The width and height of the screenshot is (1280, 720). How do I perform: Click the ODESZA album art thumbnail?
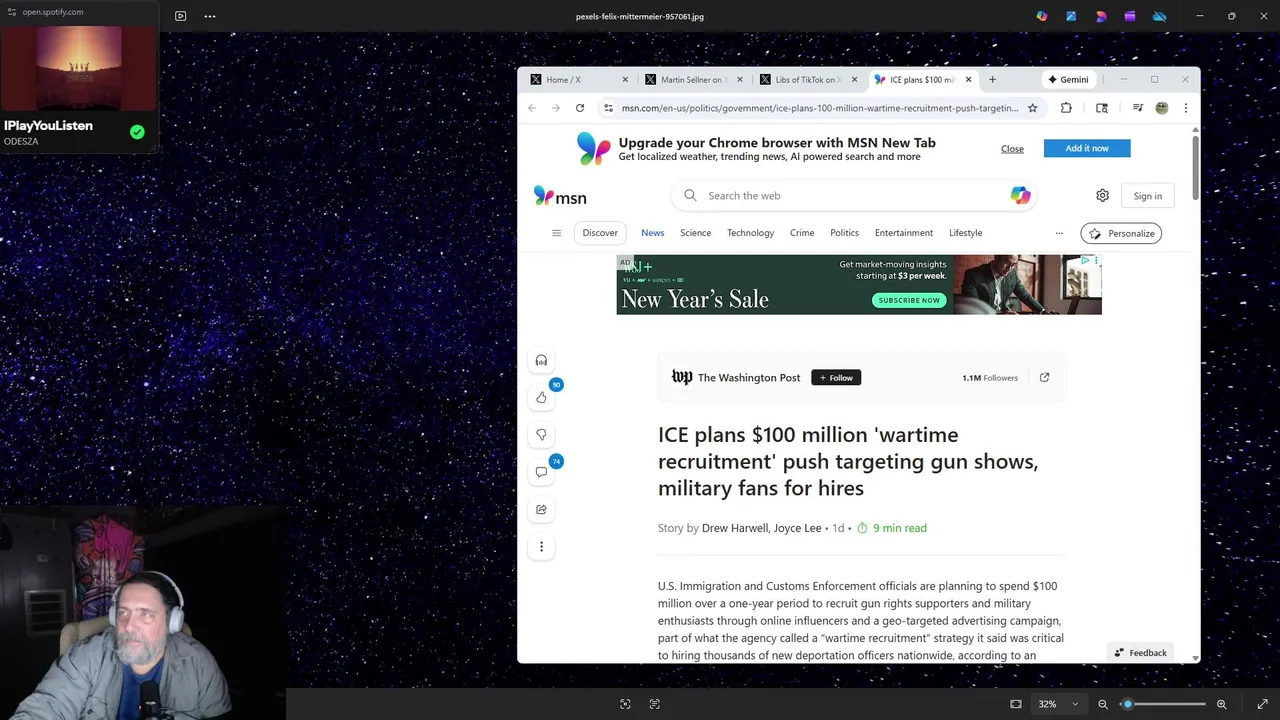[79, 68]
